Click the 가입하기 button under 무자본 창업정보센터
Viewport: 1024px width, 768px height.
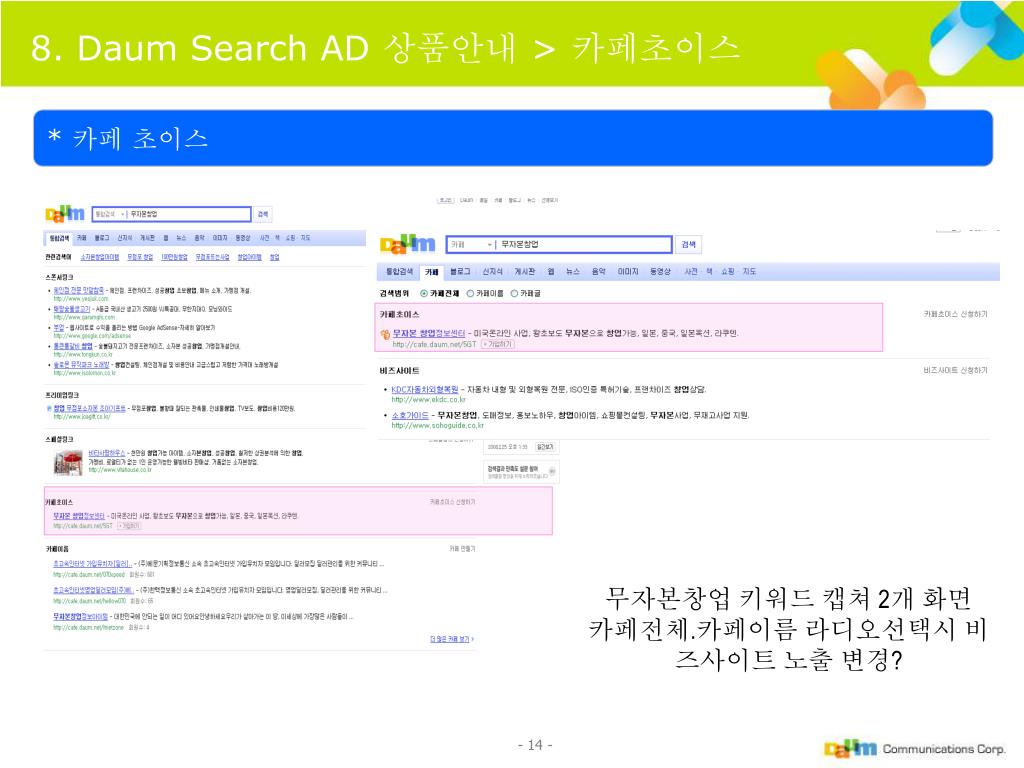click(498, 344)
